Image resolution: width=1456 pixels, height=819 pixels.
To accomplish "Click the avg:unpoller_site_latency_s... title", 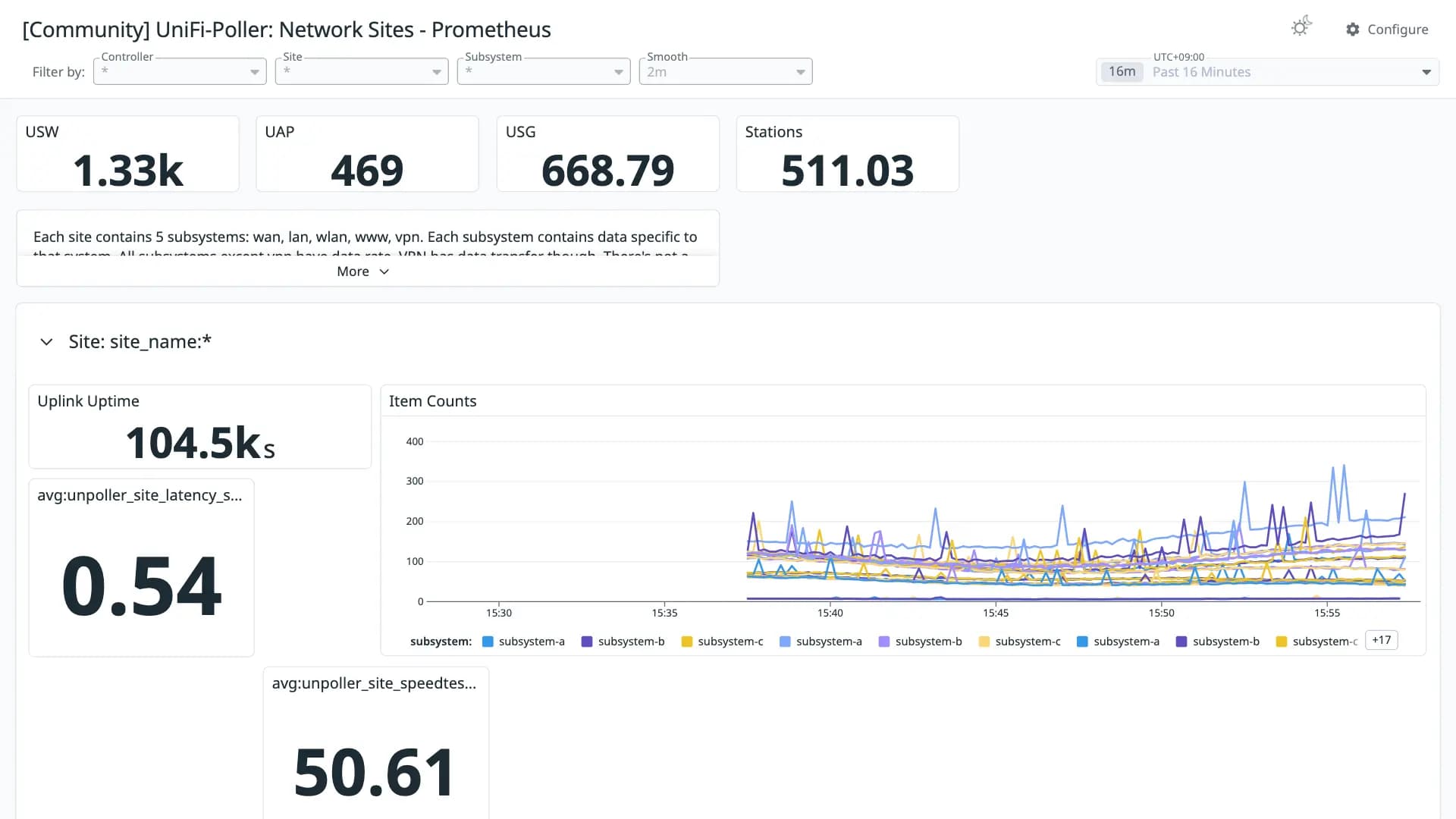I will pyautogui.click(x=140, y=495).
